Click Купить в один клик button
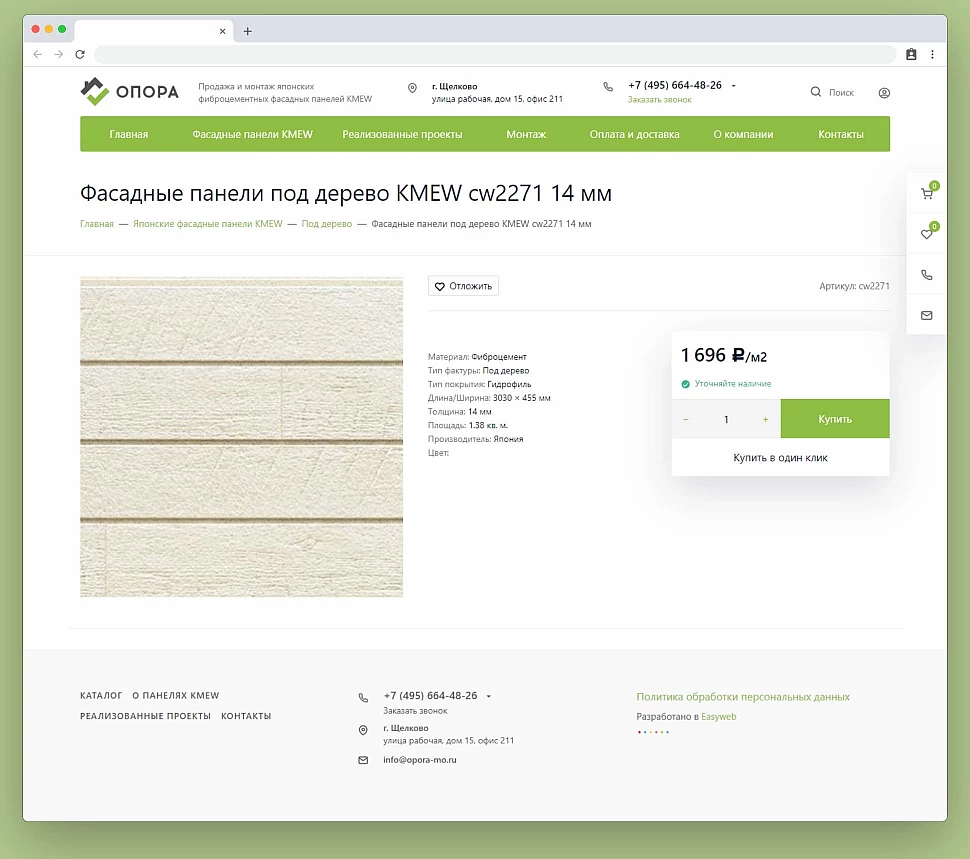This screenshot has width=970, height=859. pos(780,458)
